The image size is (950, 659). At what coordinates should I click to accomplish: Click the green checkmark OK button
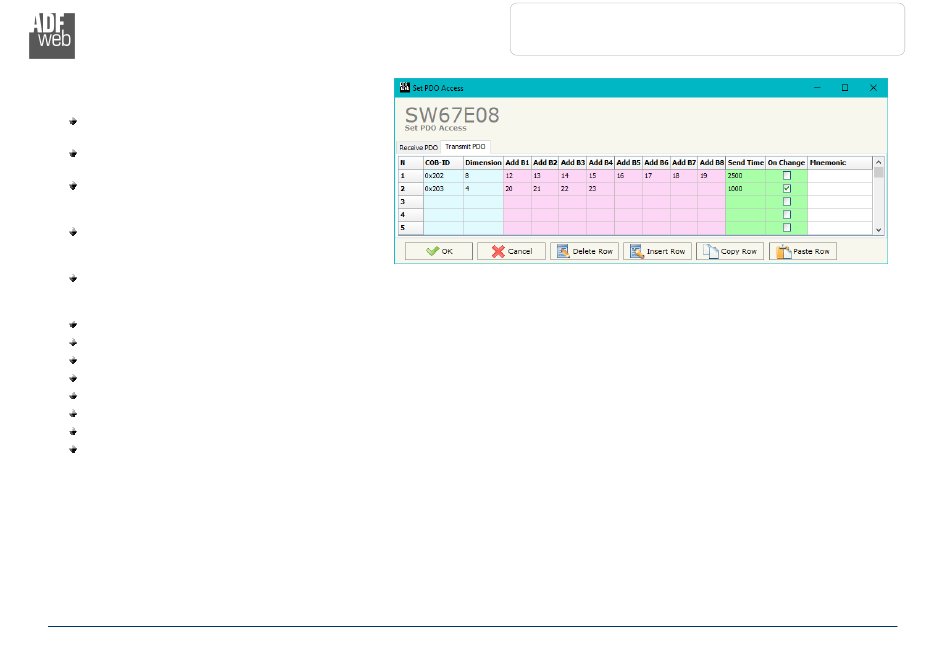tap(438, 251)
